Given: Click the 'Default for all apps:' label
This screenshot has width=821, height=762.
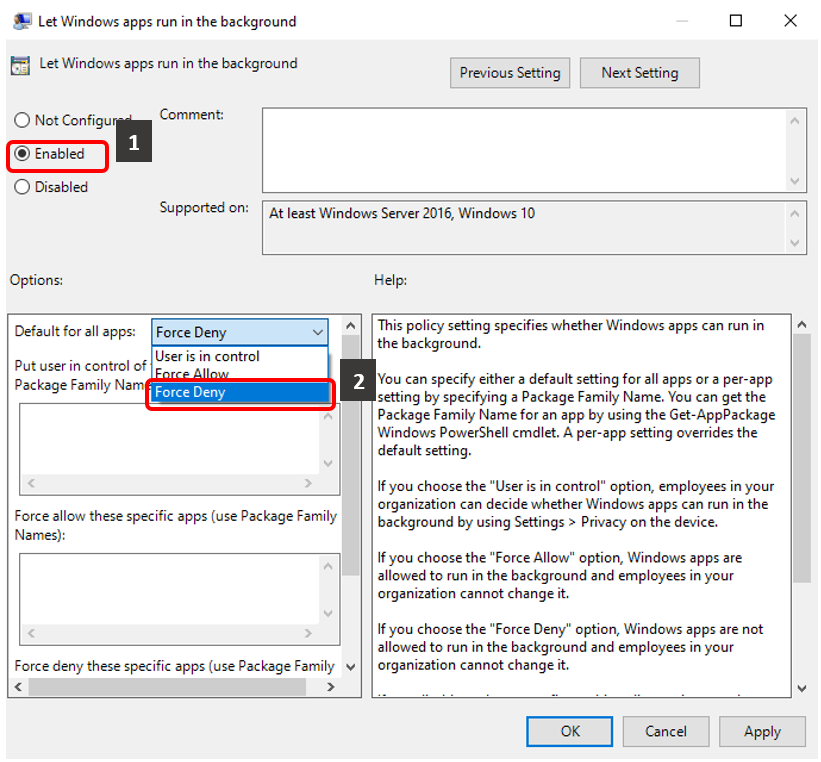Looking at the screenshot, I should click(75, 332).
